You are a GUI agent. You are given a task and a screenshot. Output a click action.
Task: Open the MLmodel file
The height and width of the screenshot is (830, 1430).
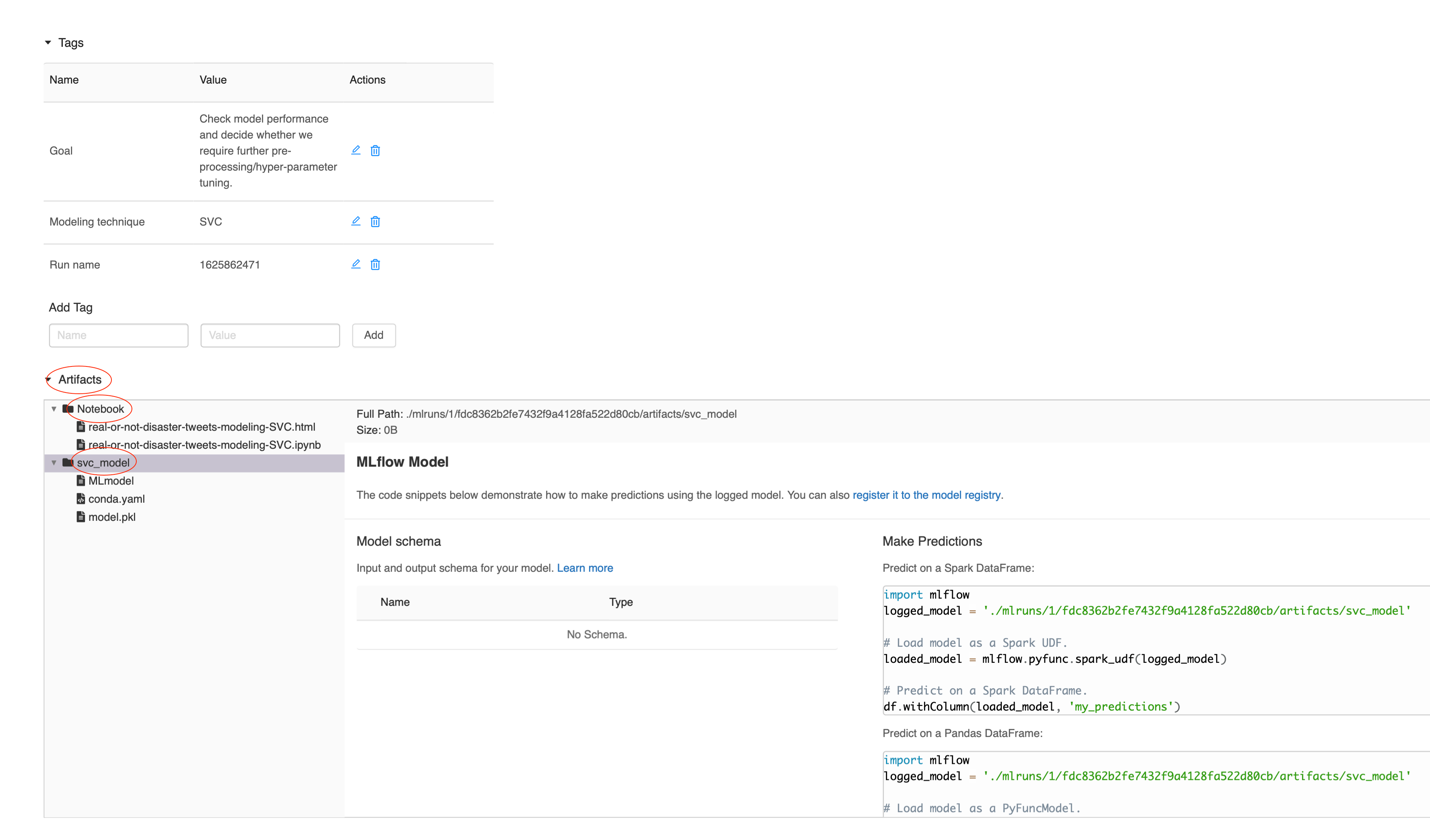pyautogui.click(x=110, y=481)
